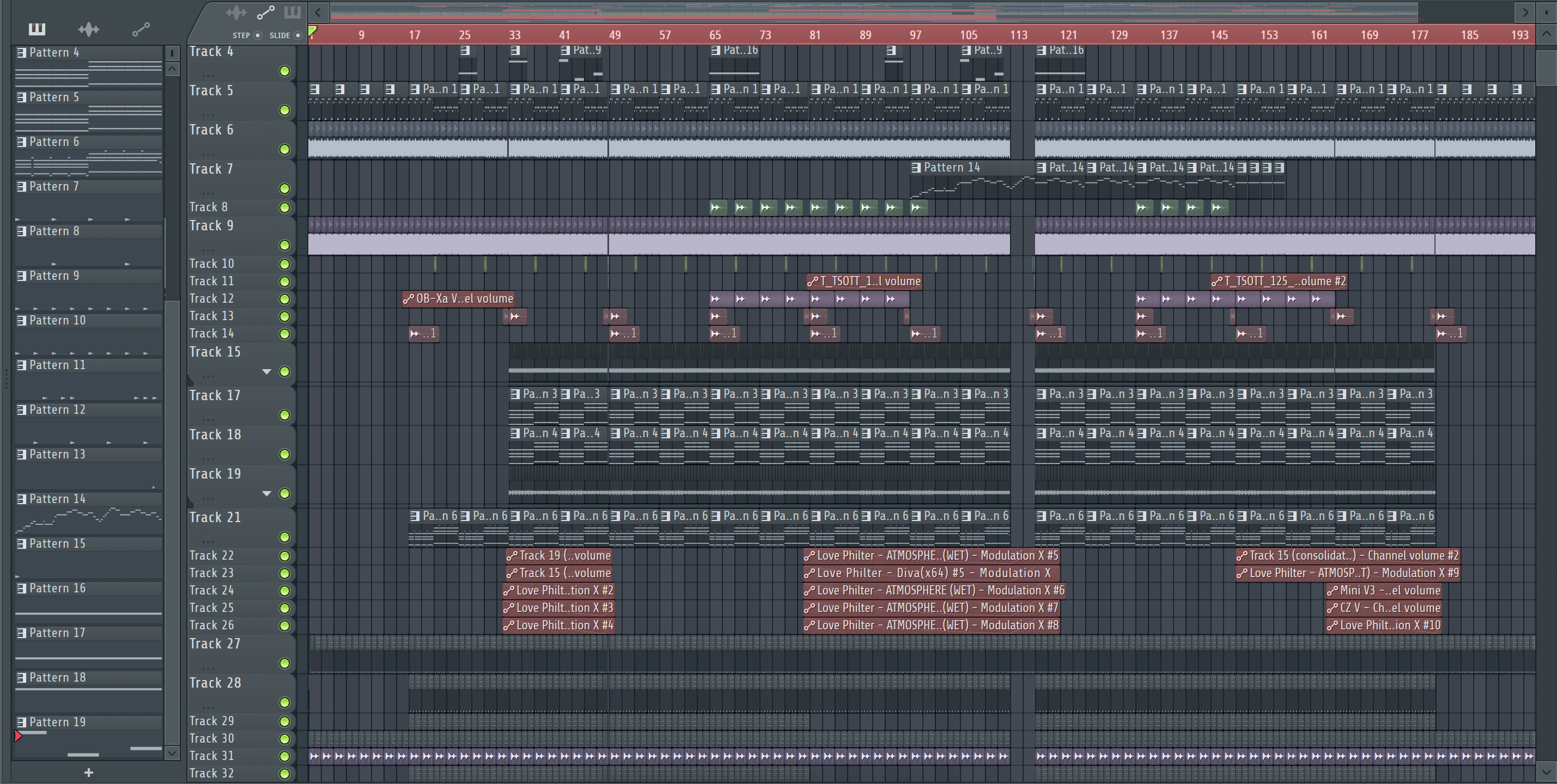
Task: Open Pattern 4 icon in picker list
Action: tap(21, 53)
